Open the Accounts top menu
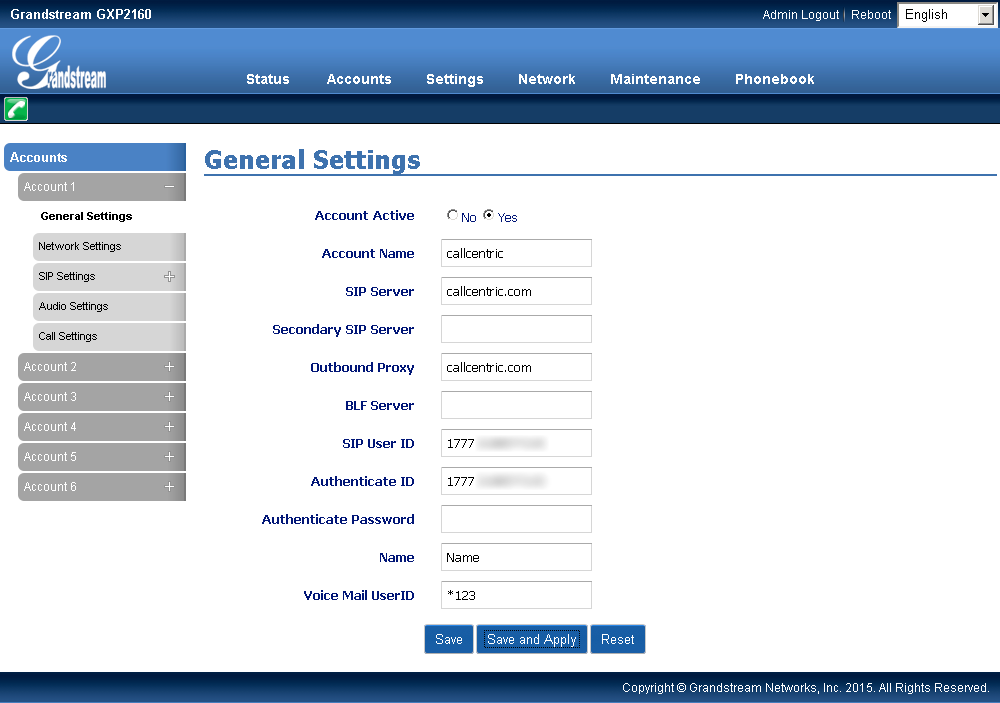Image resolution: width=1000 pixels, height=703 pixels. [x=359, y=79]
